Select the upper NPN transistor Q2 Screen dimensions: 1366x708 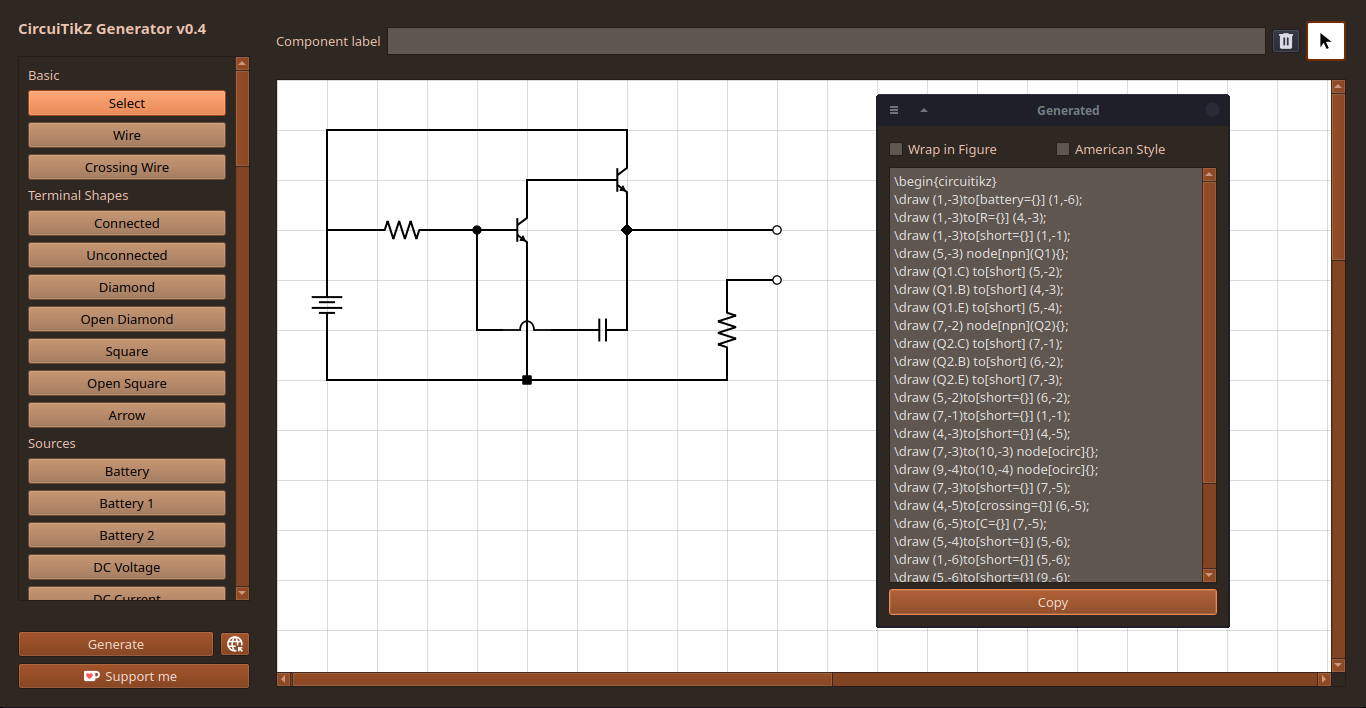pos(621,180)
